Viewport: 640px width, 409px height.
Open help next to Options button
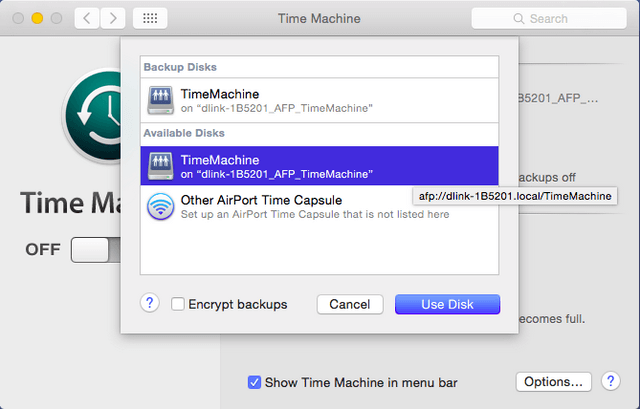(x=611, y=381)
